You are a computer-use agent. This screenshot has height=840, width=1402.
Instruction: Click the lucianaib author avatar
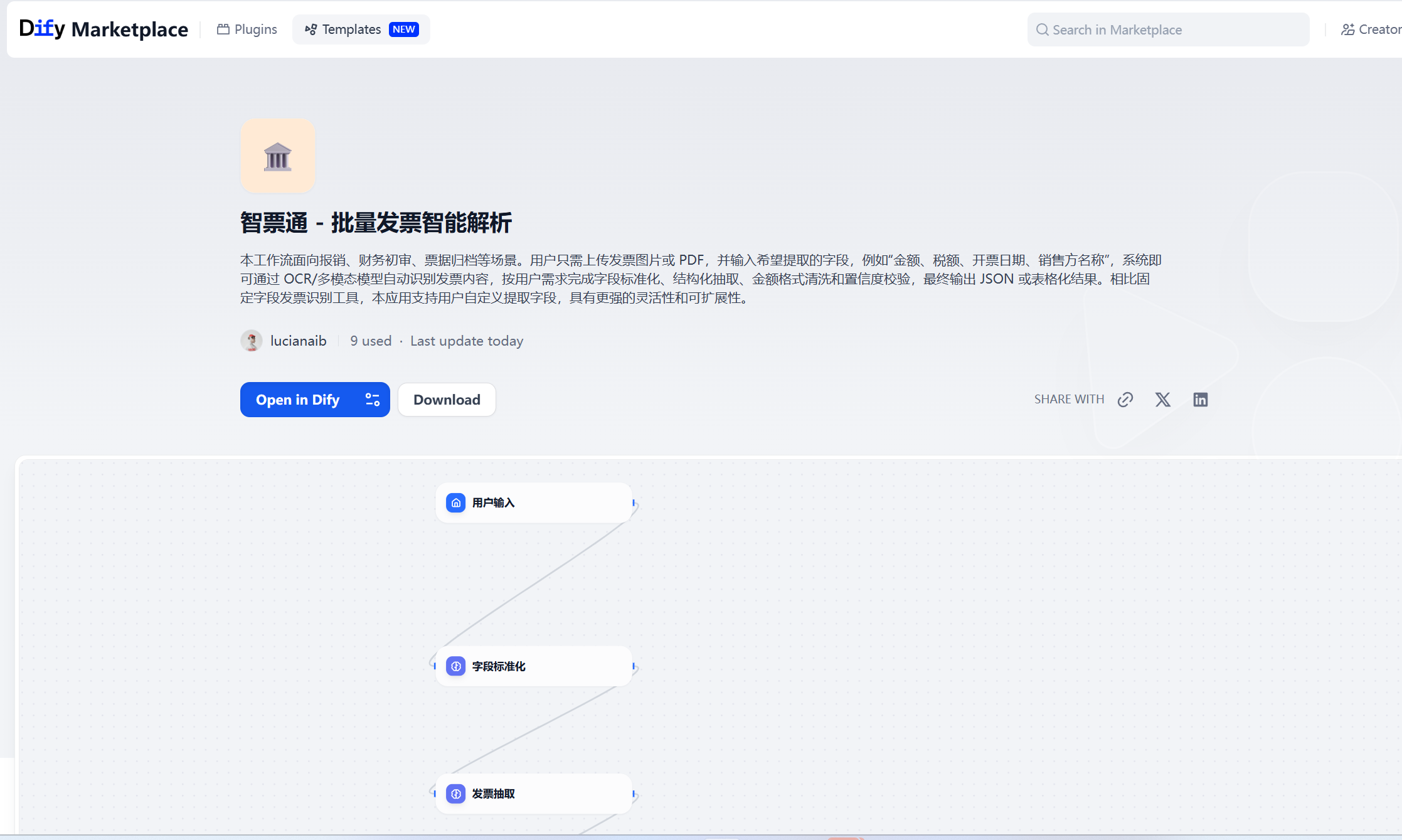[x=252, y=341]
